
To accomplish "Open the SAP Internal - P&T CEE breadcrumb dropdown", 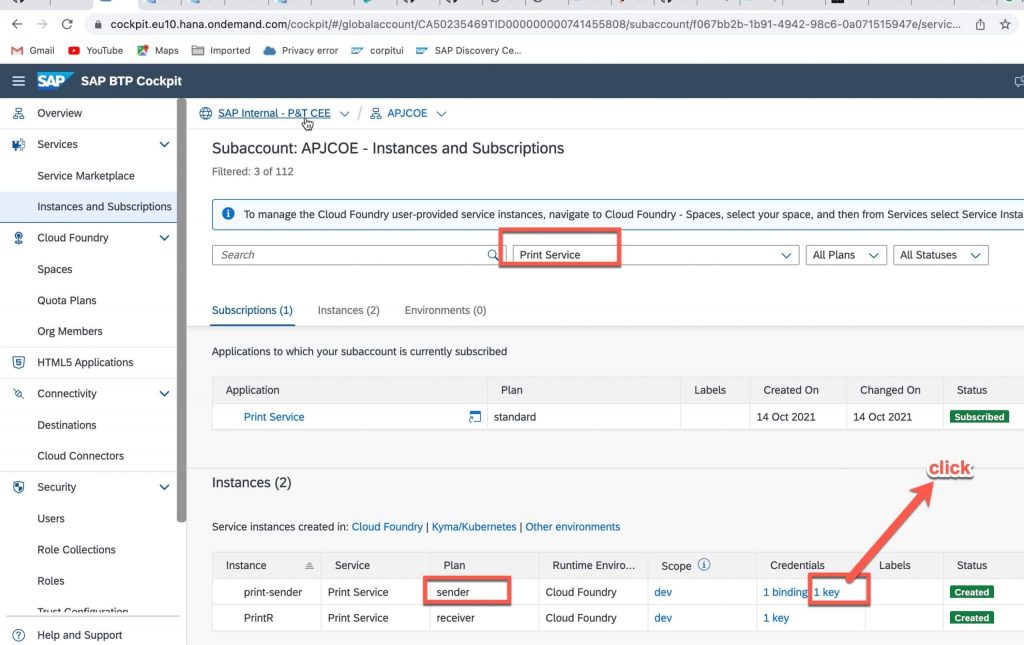I will pos(344,114).
